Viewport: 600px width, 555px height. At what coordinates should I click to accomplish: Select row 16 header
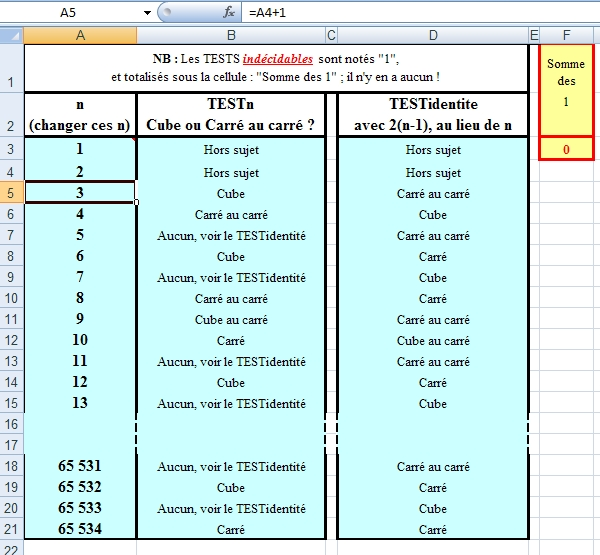[11, 425]
